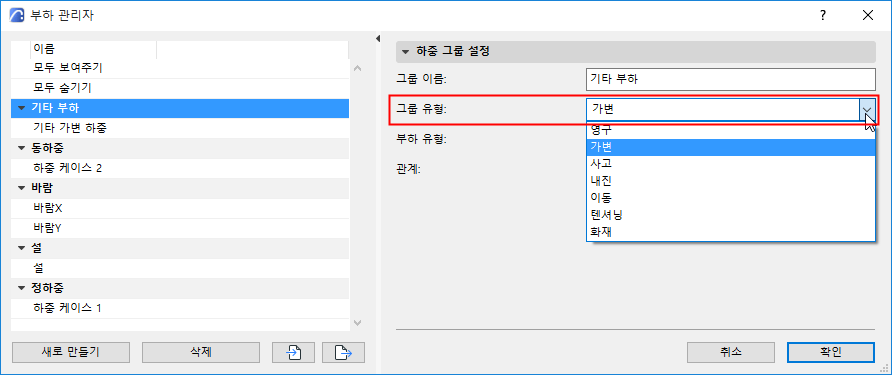Choose 이동 from the dropdown list
Image resolution: width=892 pixels, height=375 pixels.
tap(730, 198)
